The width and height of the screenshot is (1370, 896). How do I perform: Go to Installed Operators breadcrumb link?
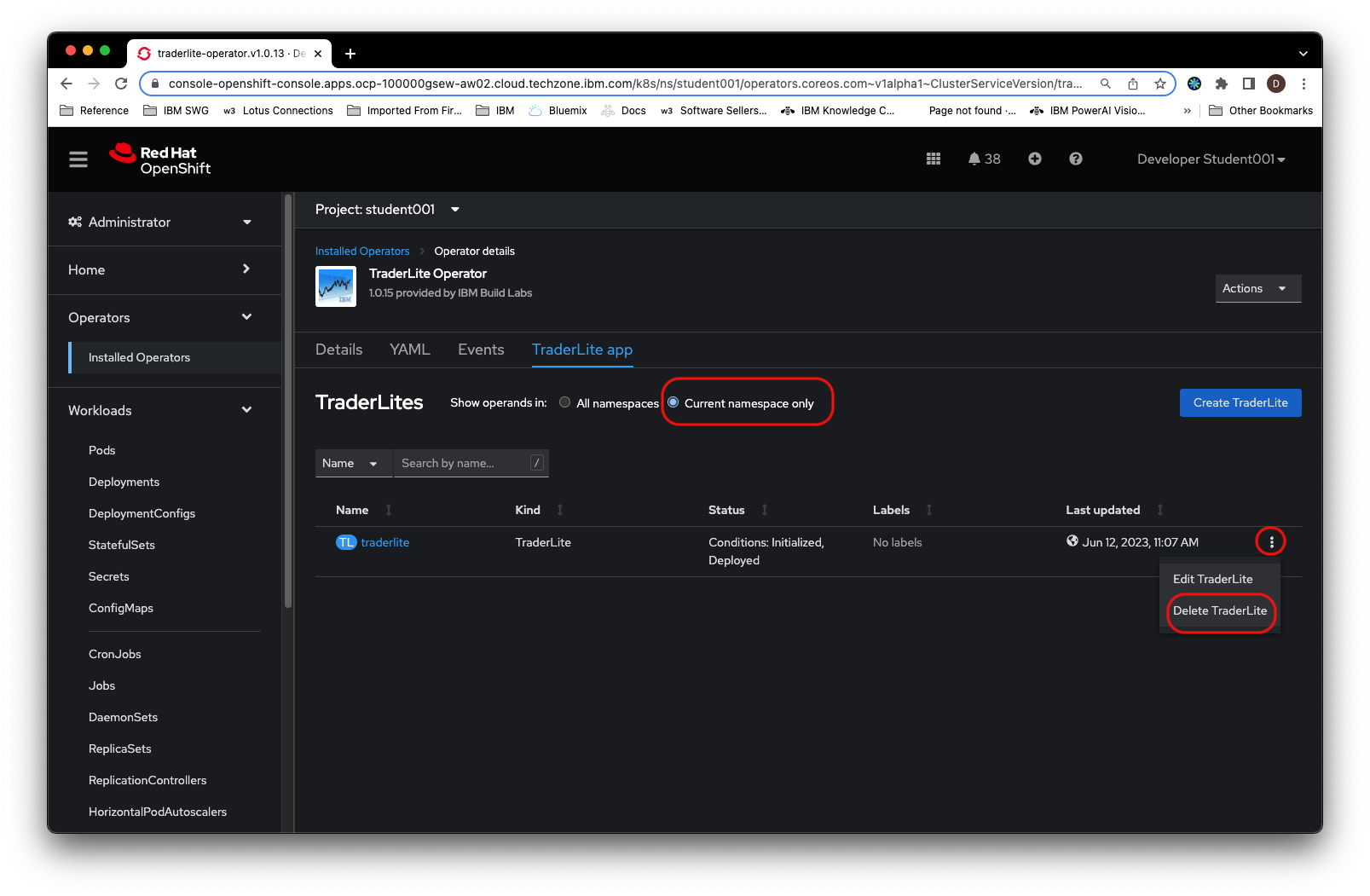click(362, 251)
